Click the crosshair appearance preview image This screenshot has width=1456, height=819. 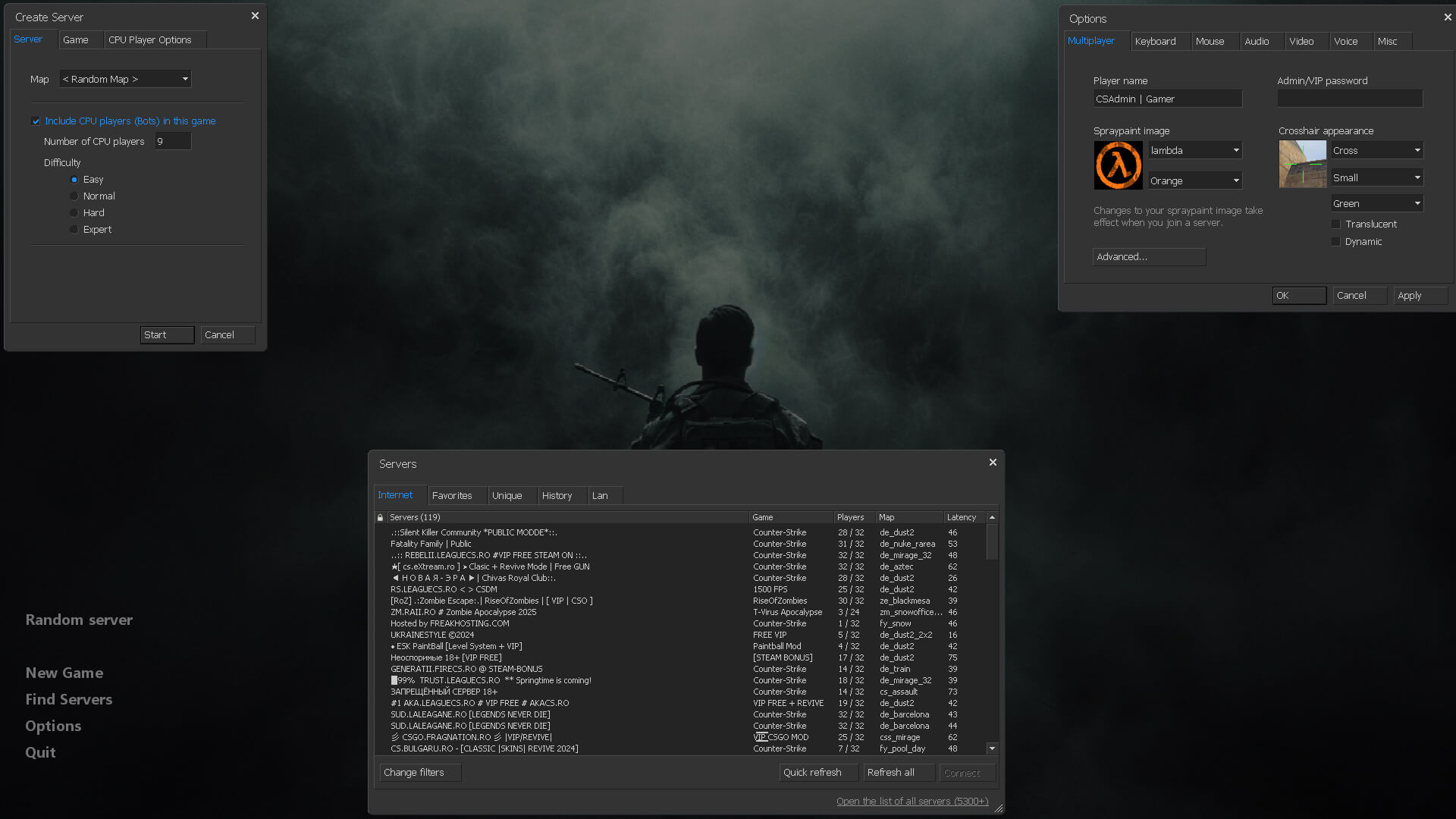coord(1302,164)
